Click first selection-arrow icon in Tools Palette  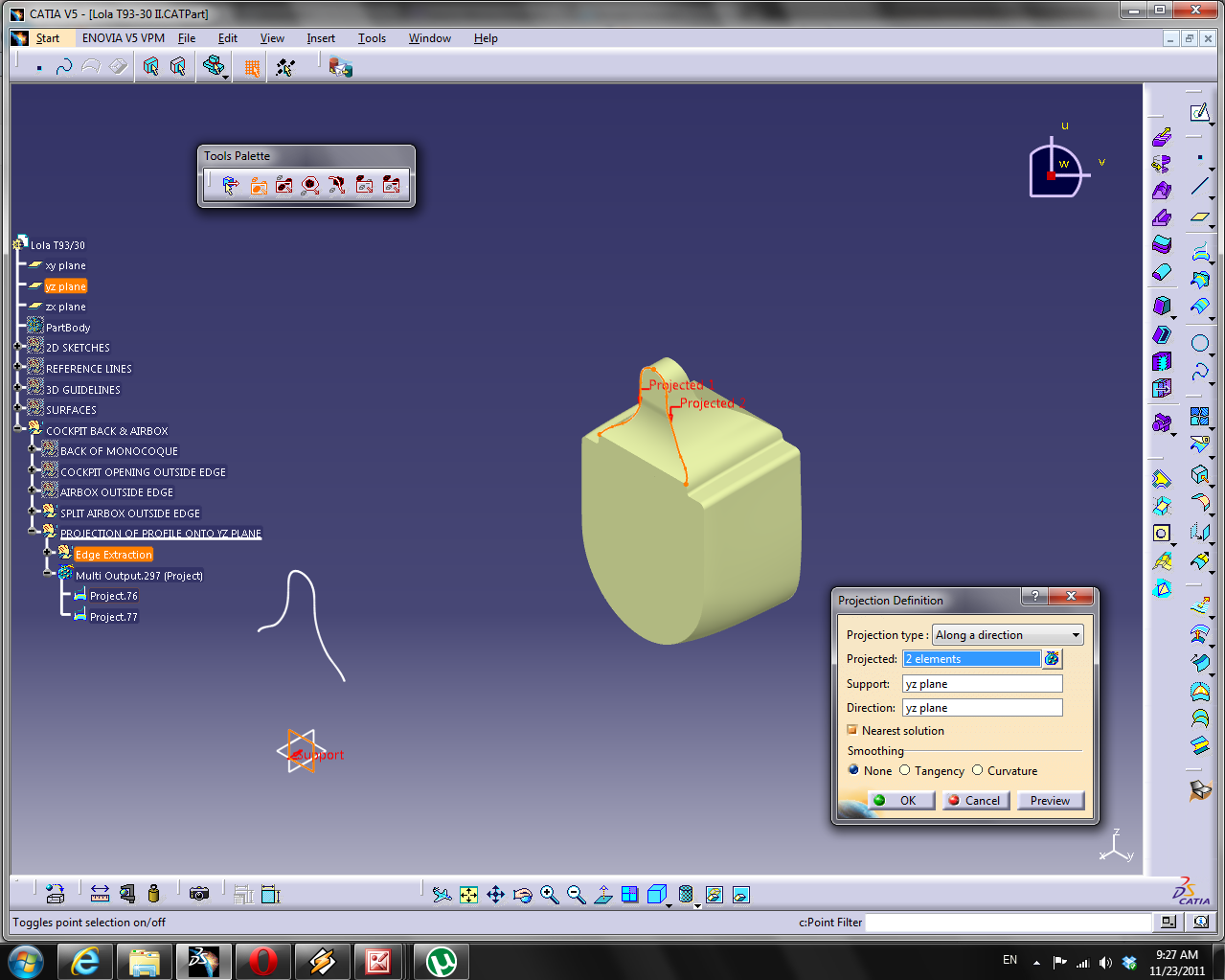(230, 185)
